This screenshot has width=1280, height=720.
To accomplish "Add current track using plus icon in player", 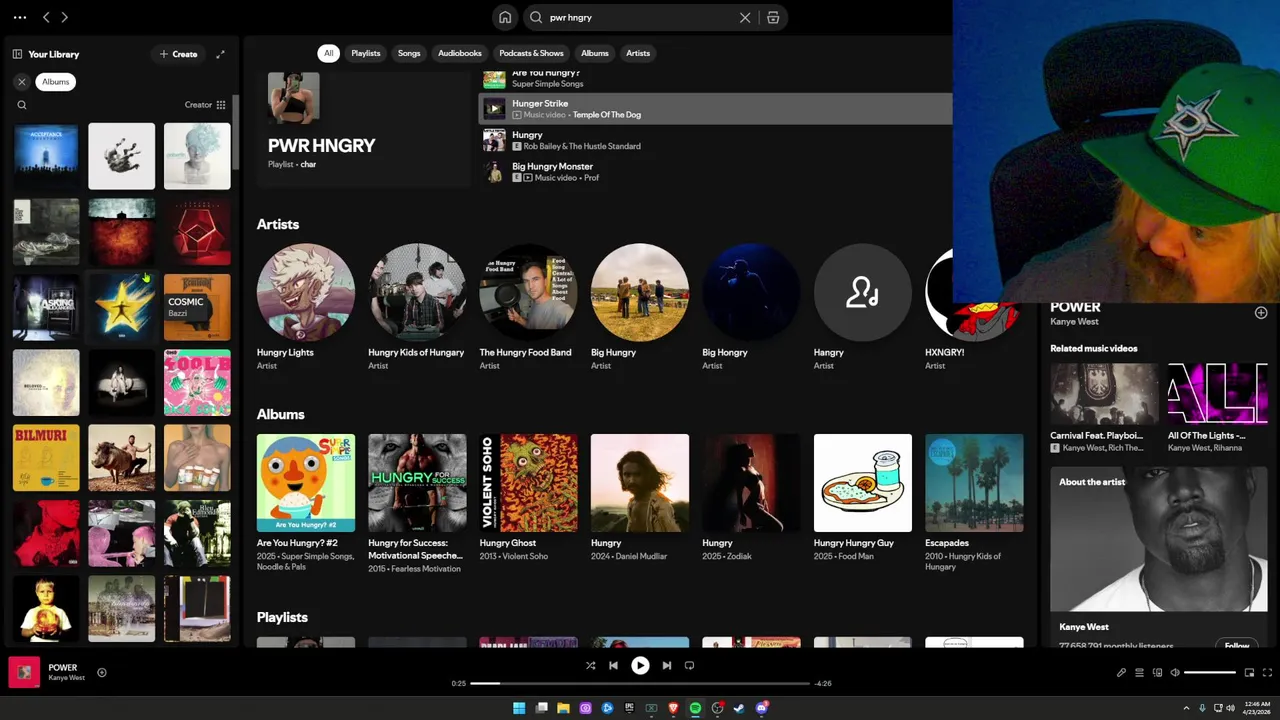I will (101, 673).
